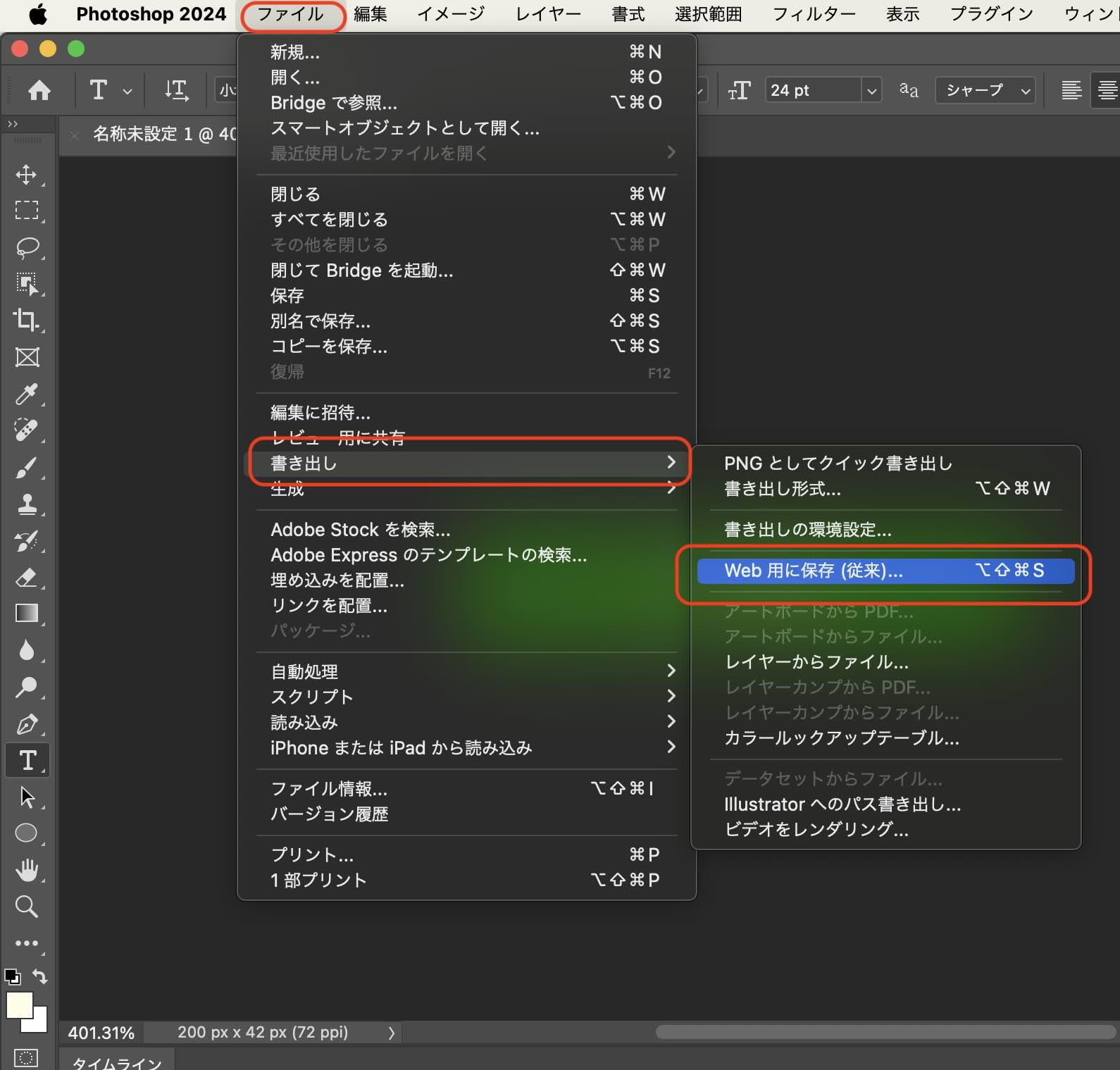Choose PNG としてクイック書き出し
The image size is (1120, 1070).
885,463
